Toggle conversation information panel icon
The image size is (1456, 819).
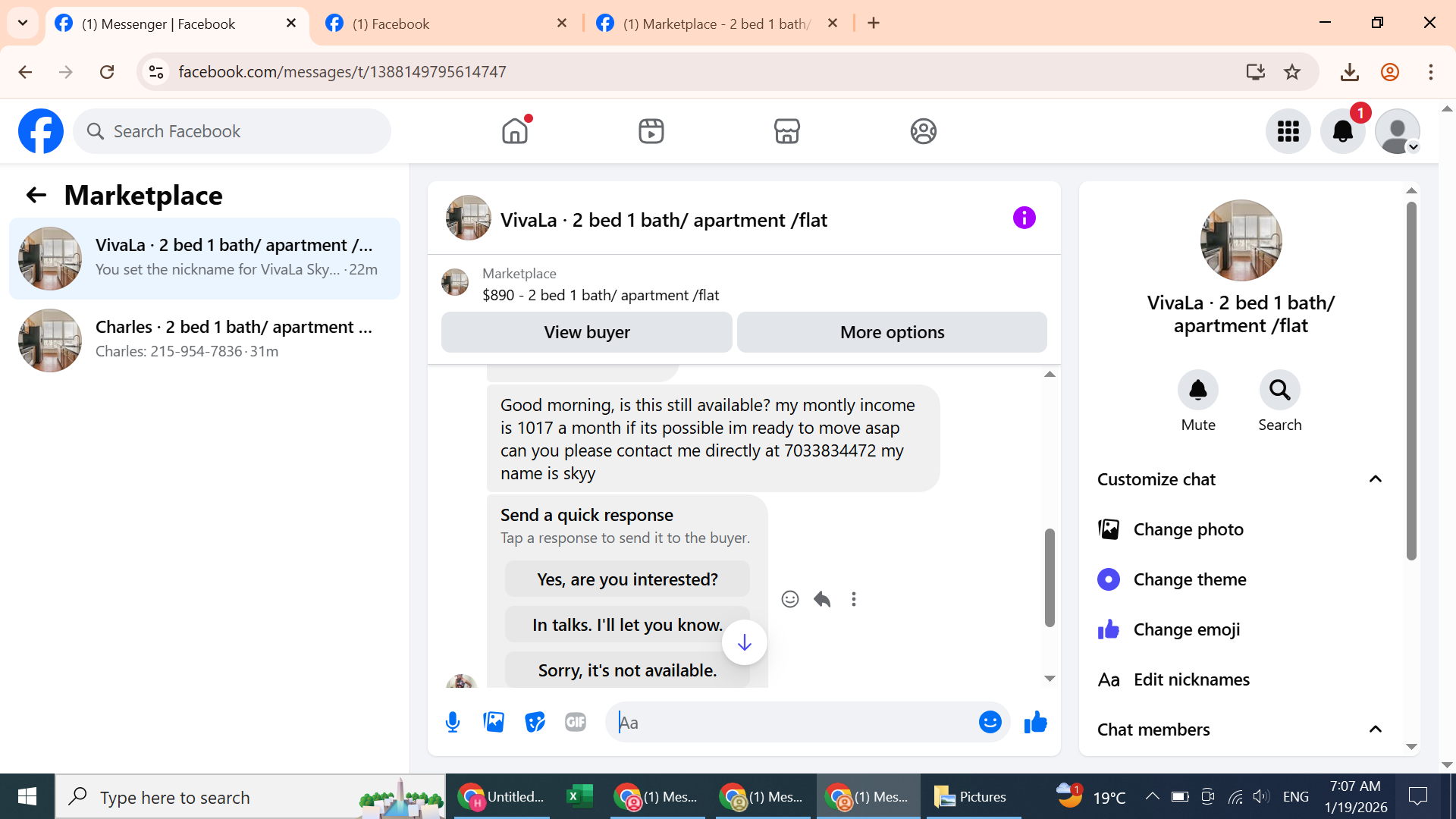(x=1024, y=218)
